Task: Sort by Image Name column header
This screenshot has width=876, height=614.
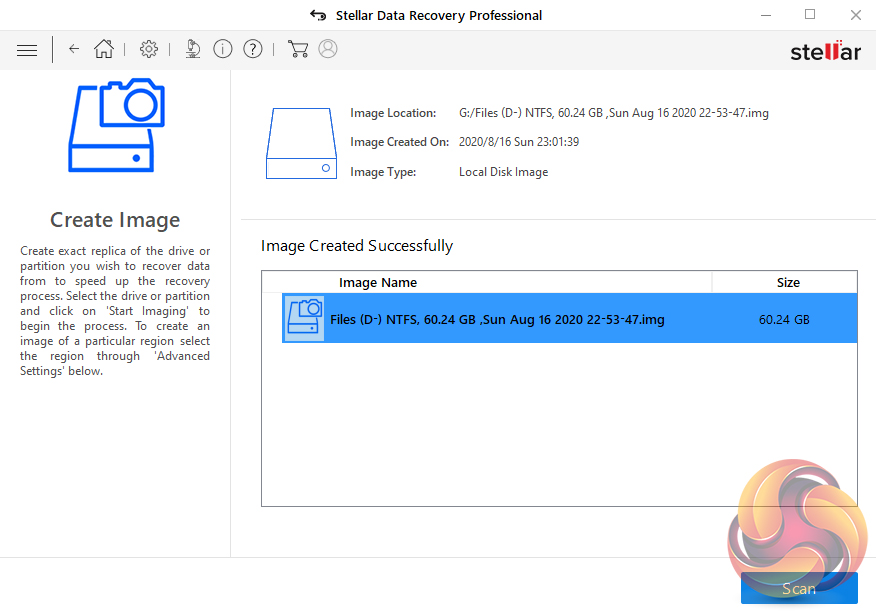Action: pyautogui.click(x=378, y=283)
